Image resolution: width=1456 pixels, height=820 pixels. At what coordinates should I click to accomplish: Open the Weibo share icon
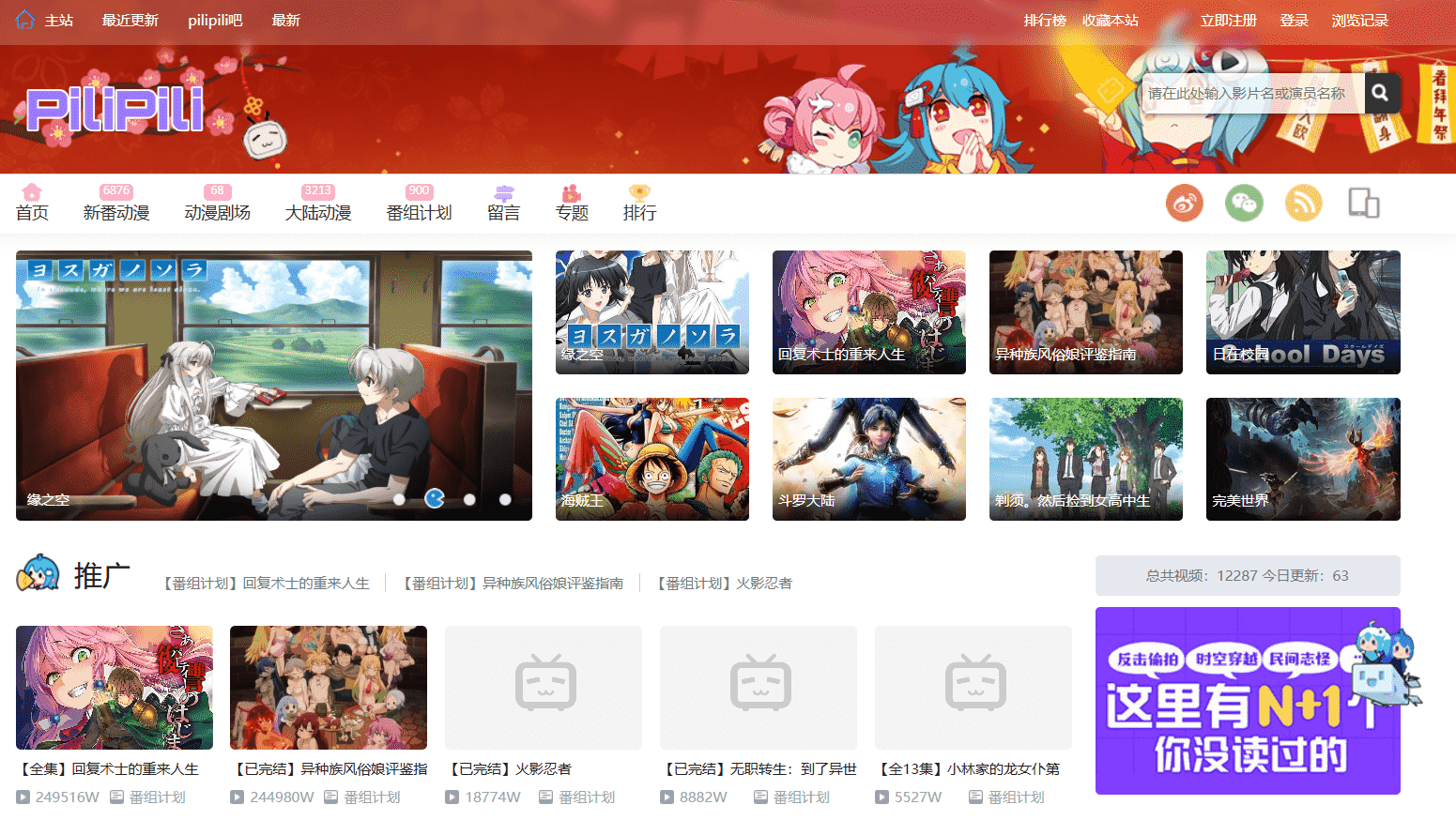click(1185, 203)
